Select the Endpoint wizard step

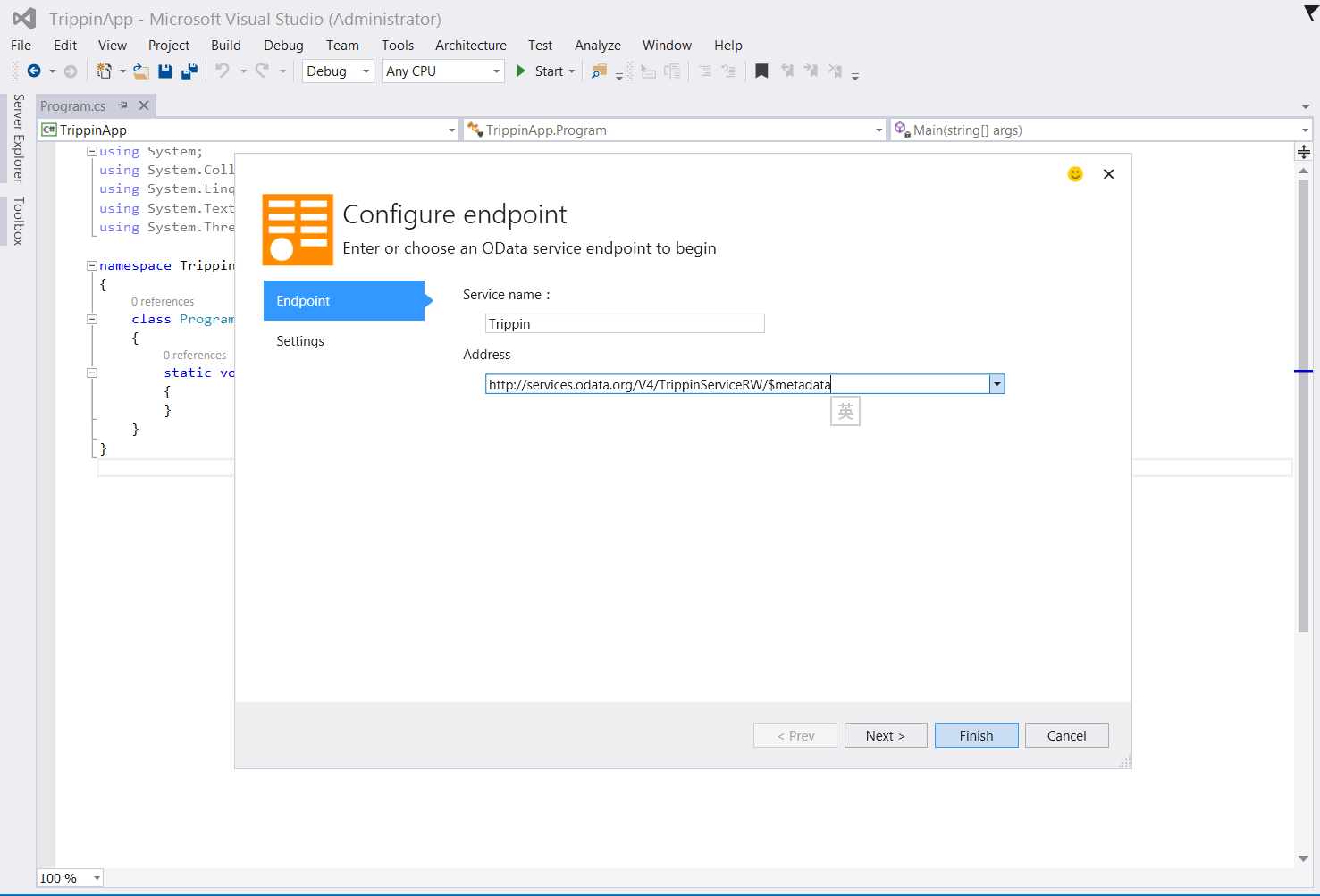coord(344,301)
